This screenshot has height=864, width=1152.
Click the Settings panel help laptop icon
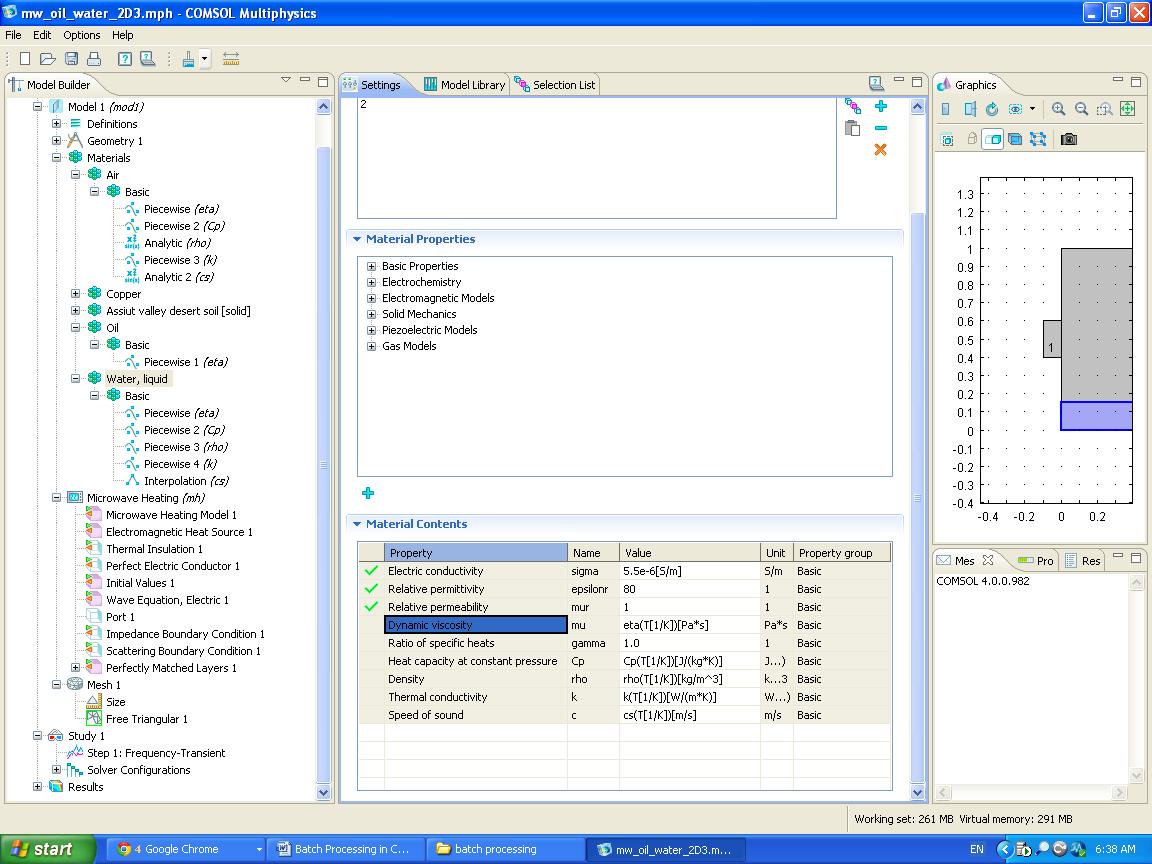[x=876, y=83]
